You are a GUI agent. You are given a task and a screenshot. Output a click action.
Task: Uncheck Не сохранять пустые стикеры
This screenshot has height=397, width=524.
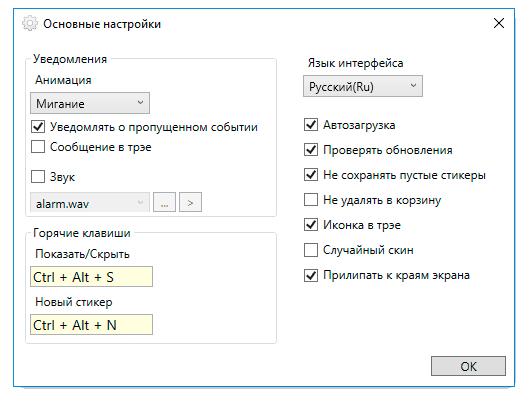coord(311,175)
